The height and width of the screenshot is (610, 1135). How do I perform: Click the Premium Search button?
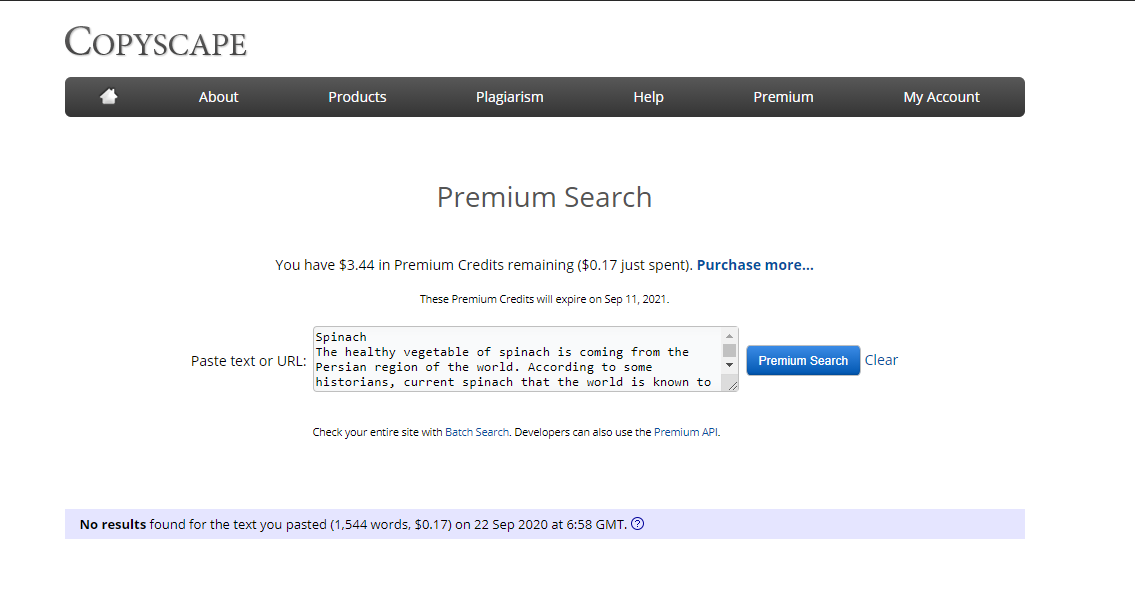(803, 360)
